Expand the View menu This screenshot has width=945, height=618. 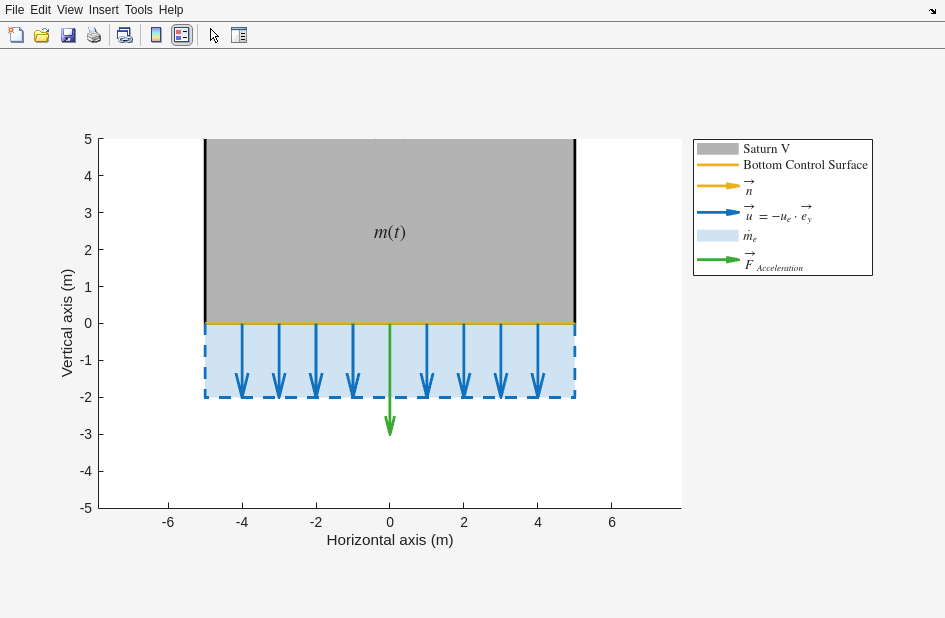(x=70, y=10)
